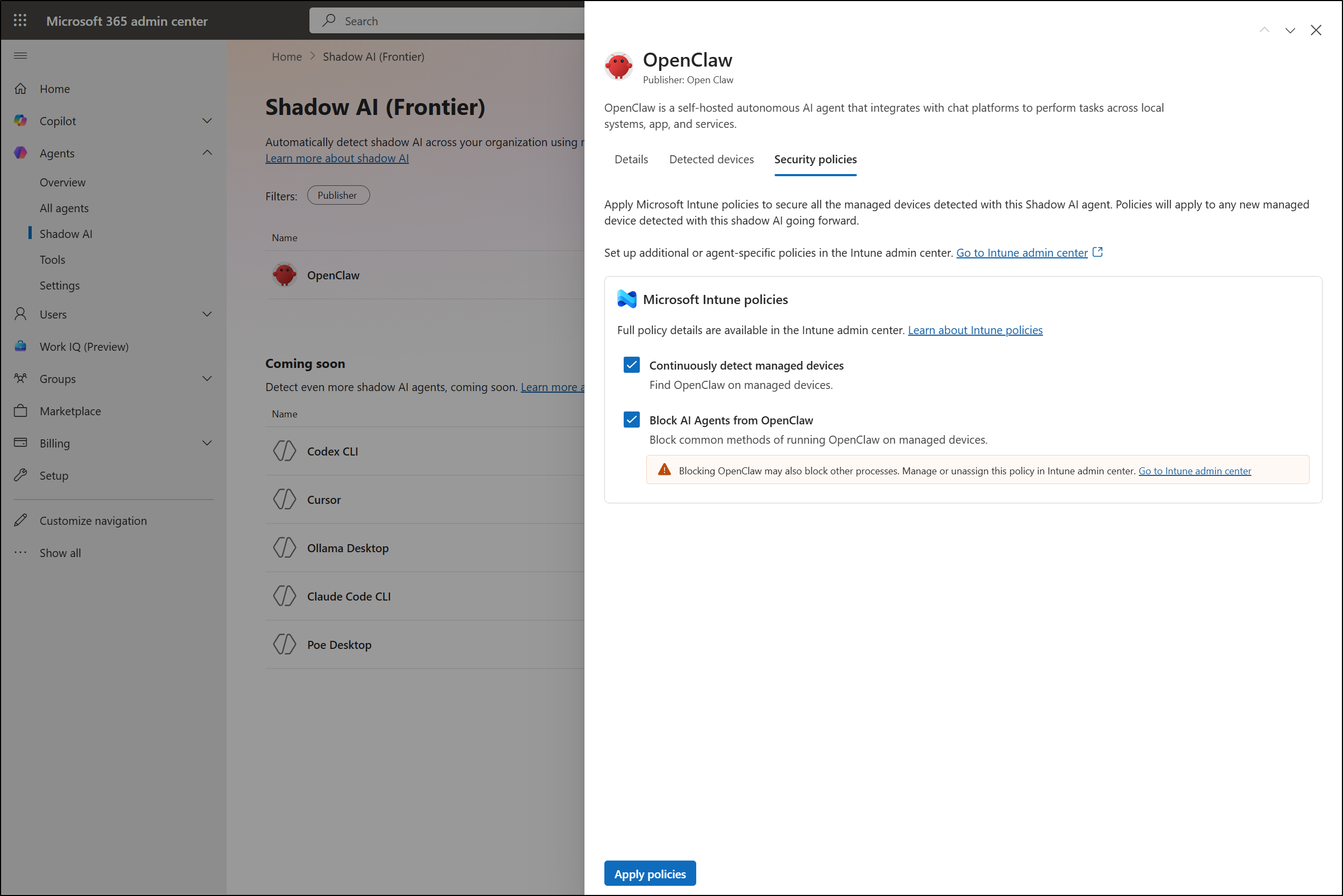
Task: Switch to the Detected devices tab
Action: (711, 160)
